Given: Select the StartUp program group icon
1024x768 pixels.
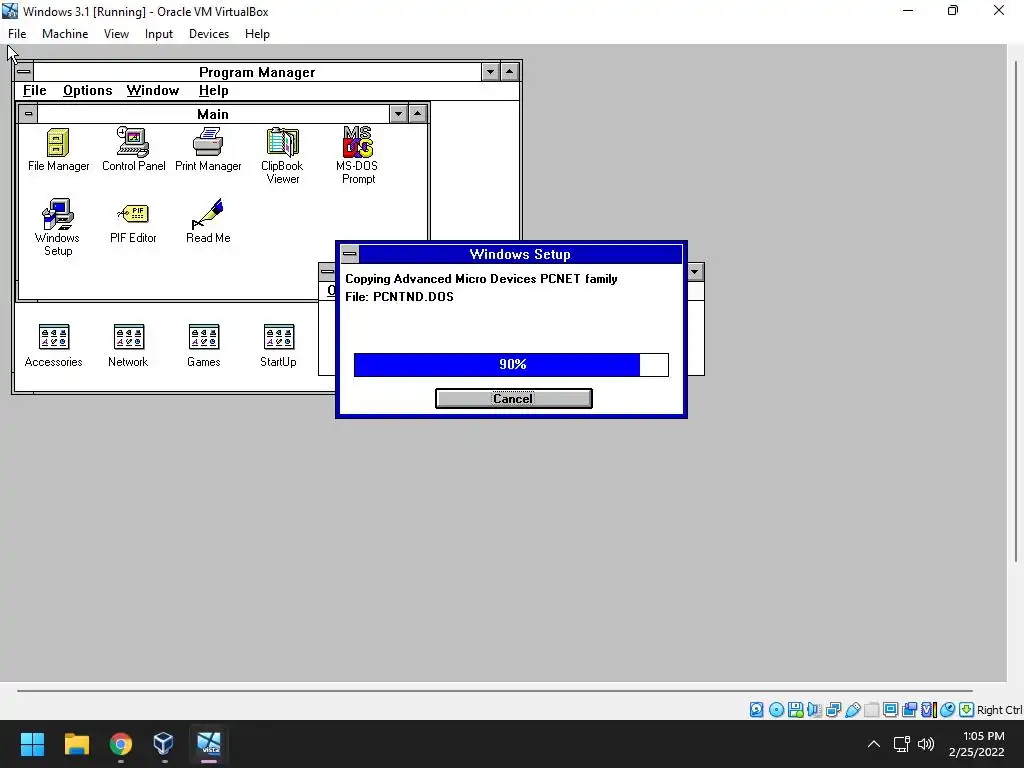Looking at the screenshot, I should [x=278, y=346].
